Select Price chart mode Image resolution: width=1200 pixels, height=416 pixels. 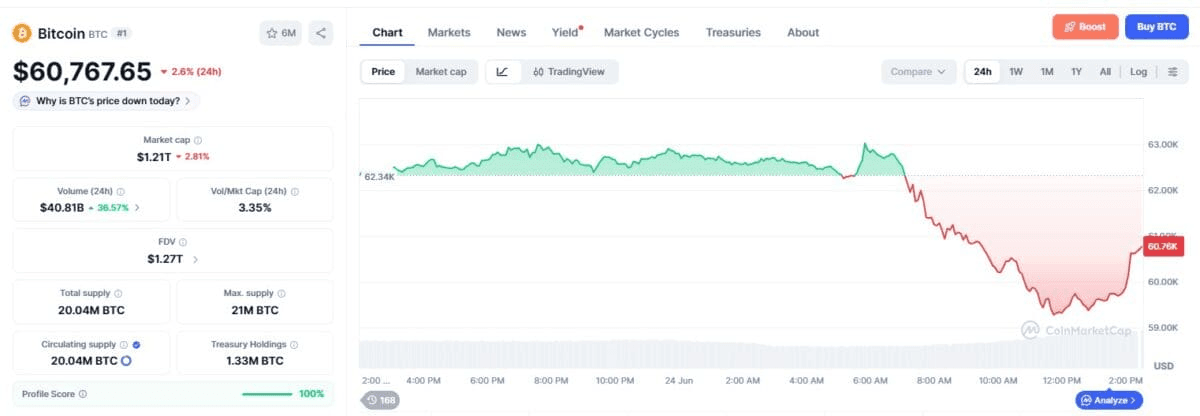tap(383, 72)
